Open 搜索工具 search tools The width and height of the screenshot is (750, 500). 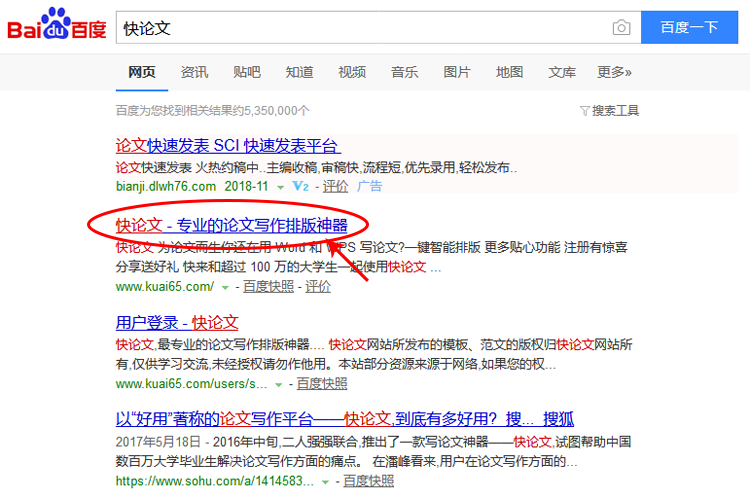point(615,111)
